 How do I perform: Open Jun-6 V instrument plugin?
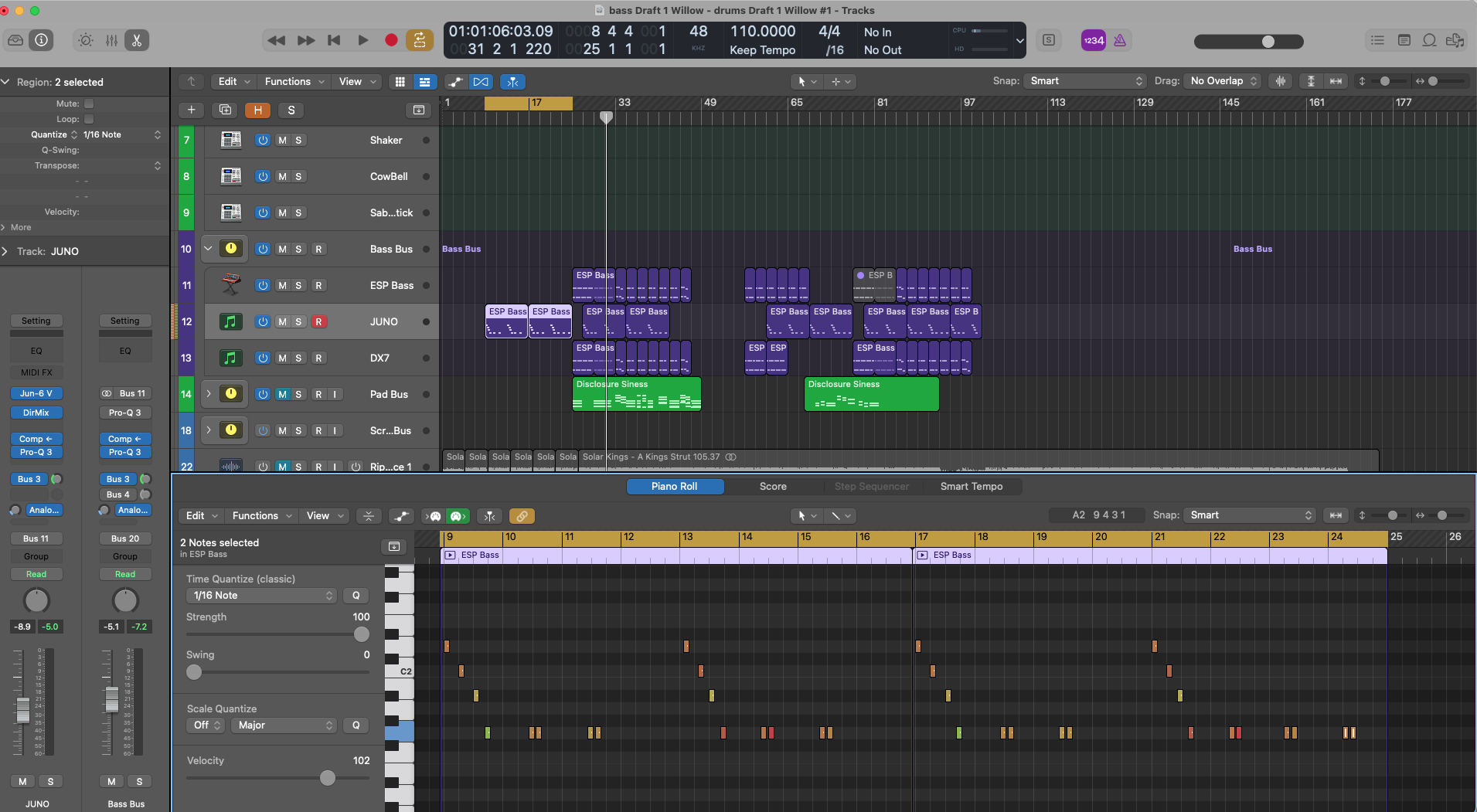[x=36, y=393]
